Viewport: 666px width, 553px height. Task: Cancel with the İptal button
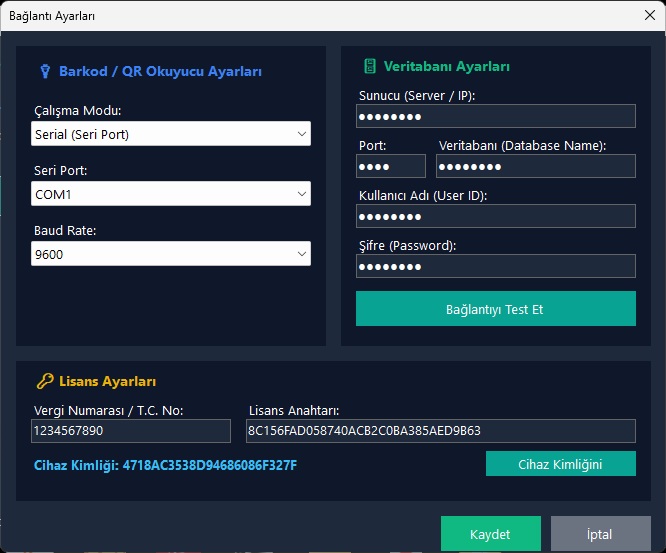[601, 534]
